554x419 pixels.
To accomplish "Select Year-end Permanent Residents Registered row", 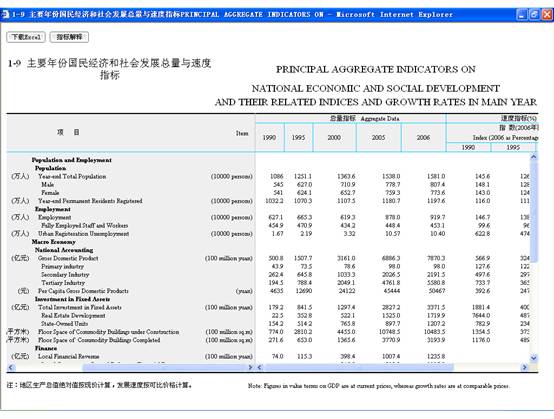I will coord(90,201).
